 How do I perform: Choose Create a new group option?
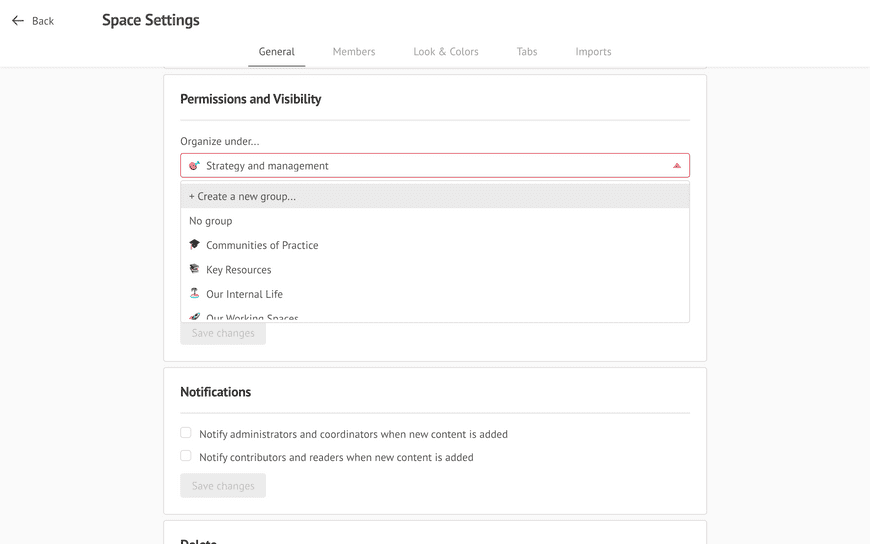pos(435,196)
